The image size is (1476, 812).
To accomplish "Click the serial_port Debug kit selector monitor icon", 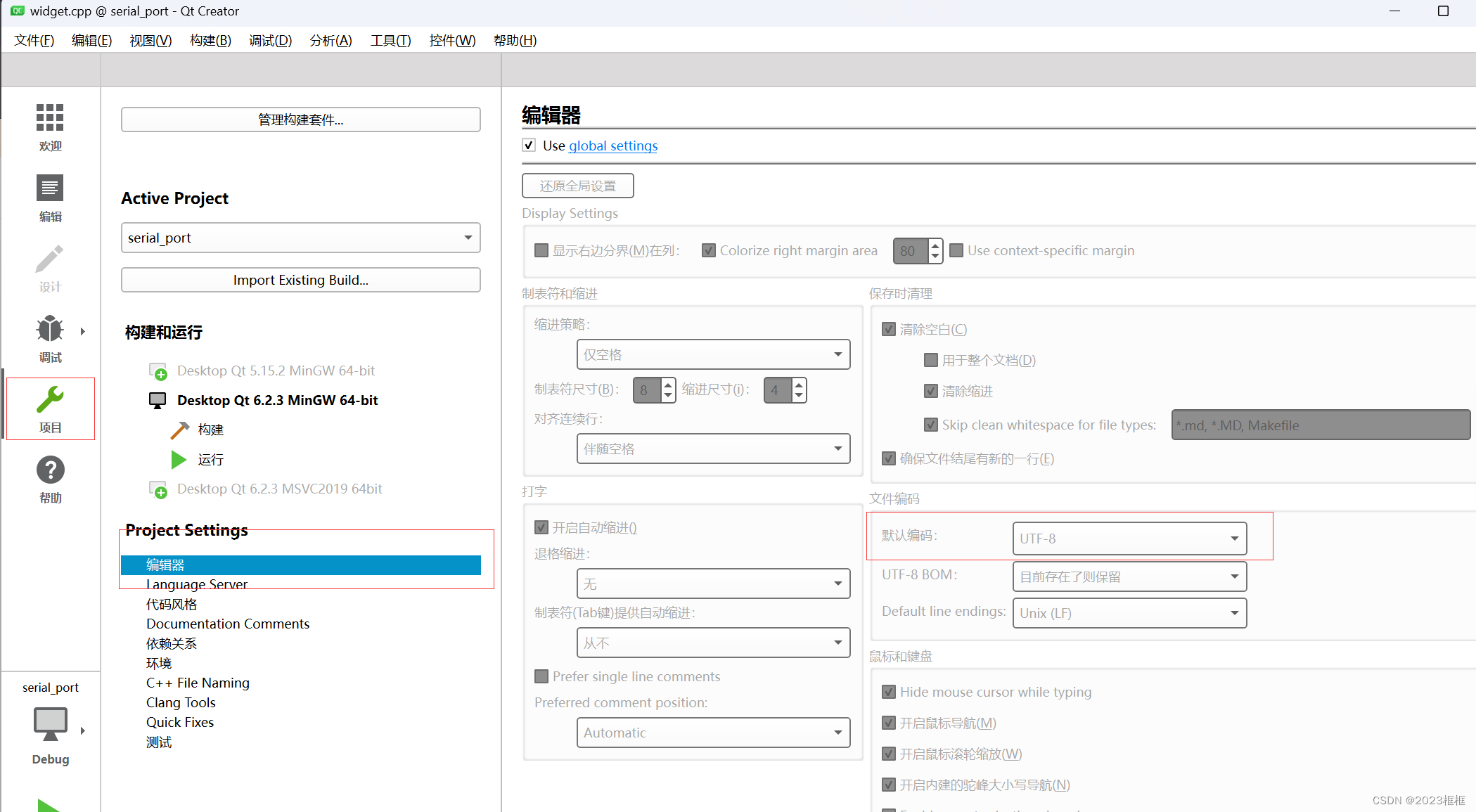I will (x=50, y=724).
